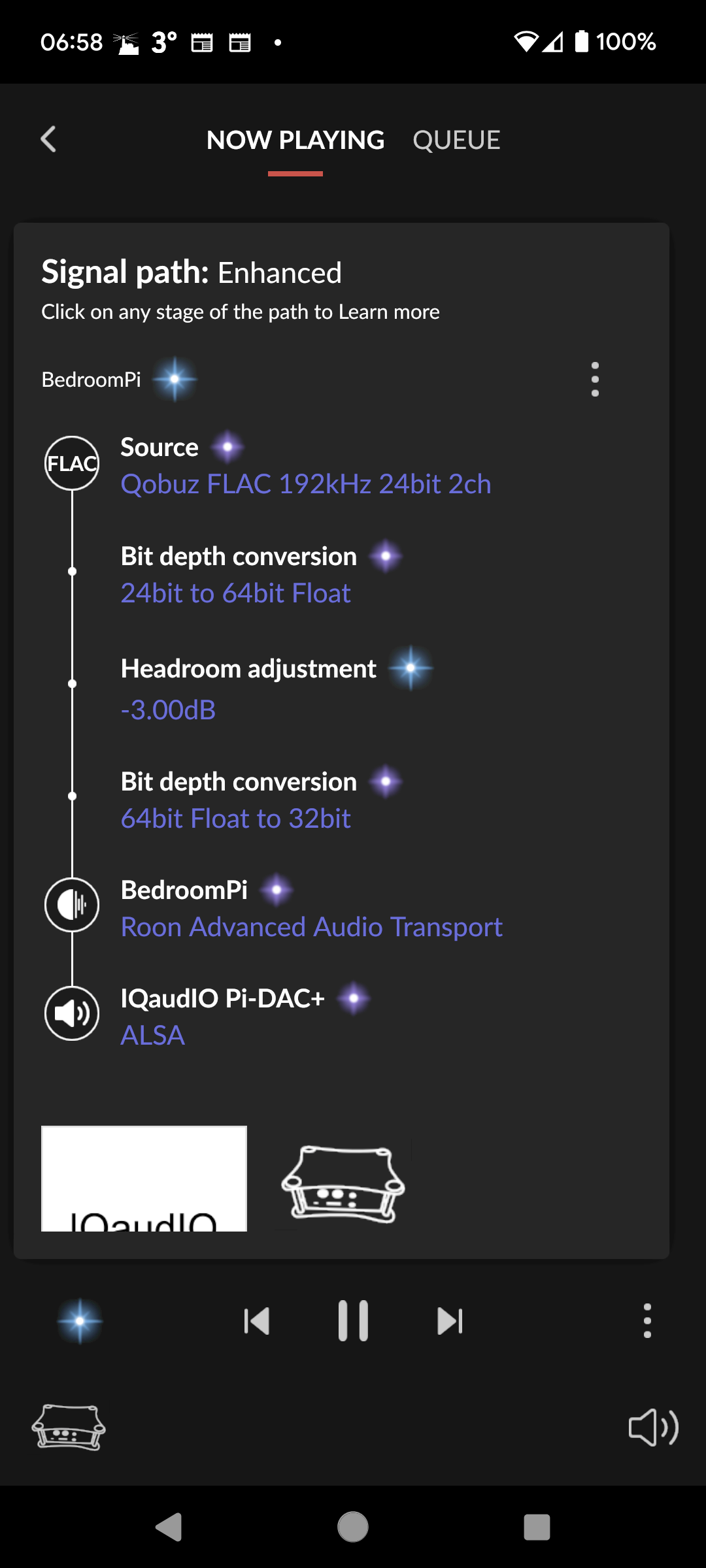Tap the back arrow in the header
The image size is (706, 1568).
tap(48, 139)
